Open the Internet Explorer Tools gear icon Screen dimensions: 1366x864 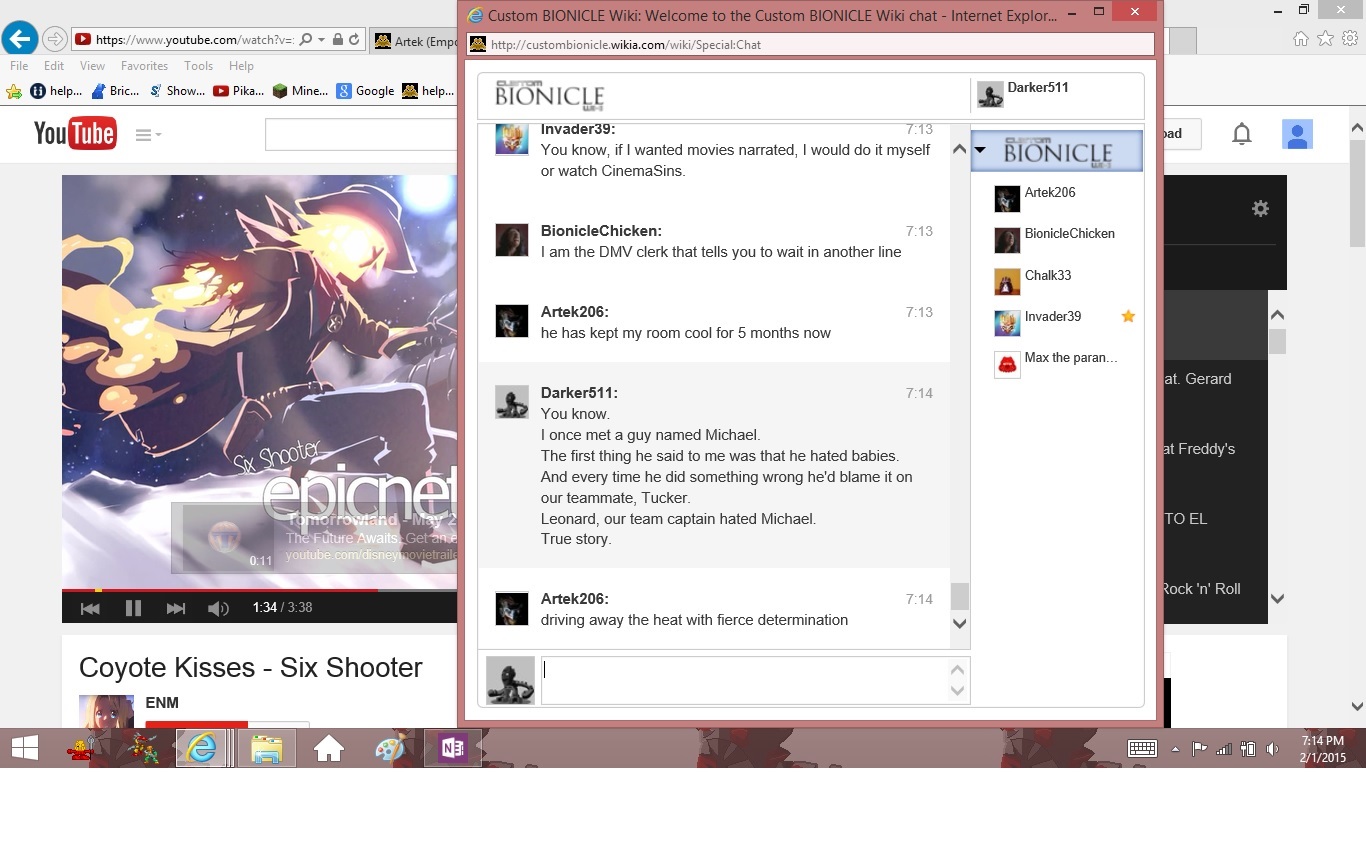click(1350, 39)
